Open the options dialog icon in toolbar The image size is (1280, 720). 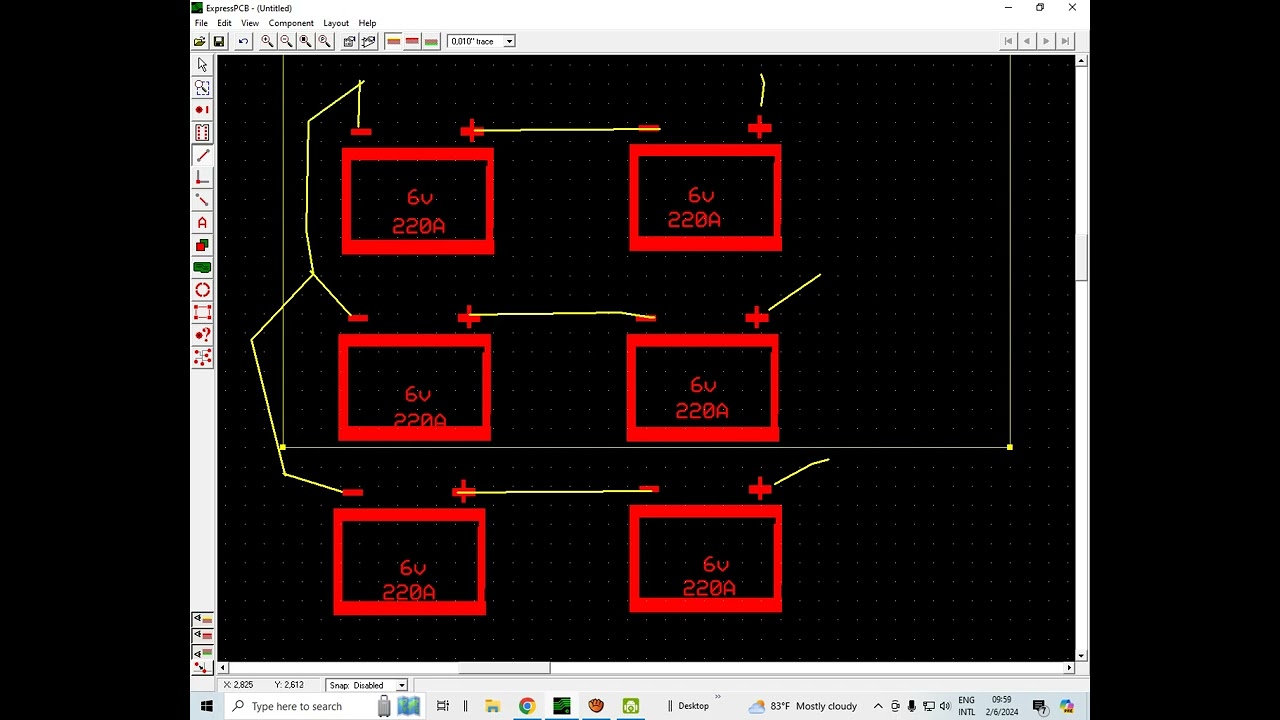point(349,41)
